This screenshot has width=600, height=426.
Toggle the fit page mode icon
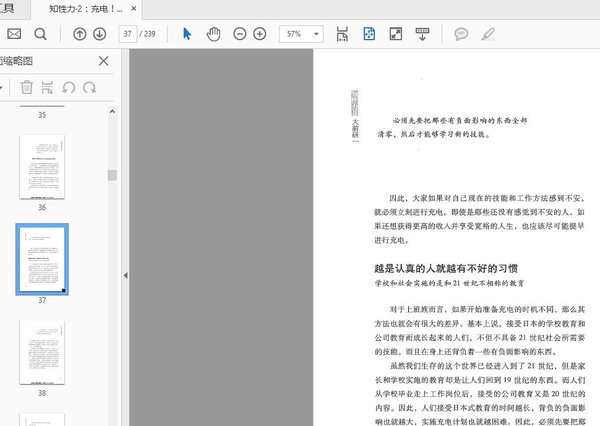tap(369, 34)
